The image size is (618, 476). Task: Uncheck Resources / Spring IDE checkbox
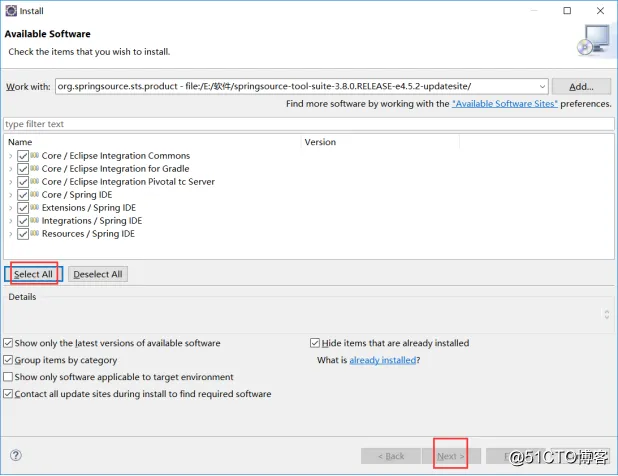(x=23, y=234)
